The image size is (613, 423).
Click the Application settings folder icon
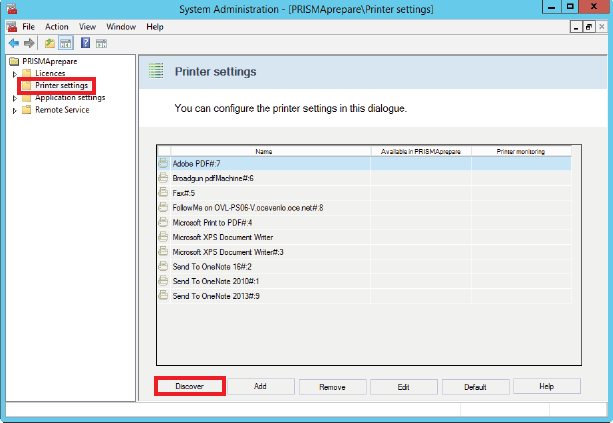coord(27,97)
